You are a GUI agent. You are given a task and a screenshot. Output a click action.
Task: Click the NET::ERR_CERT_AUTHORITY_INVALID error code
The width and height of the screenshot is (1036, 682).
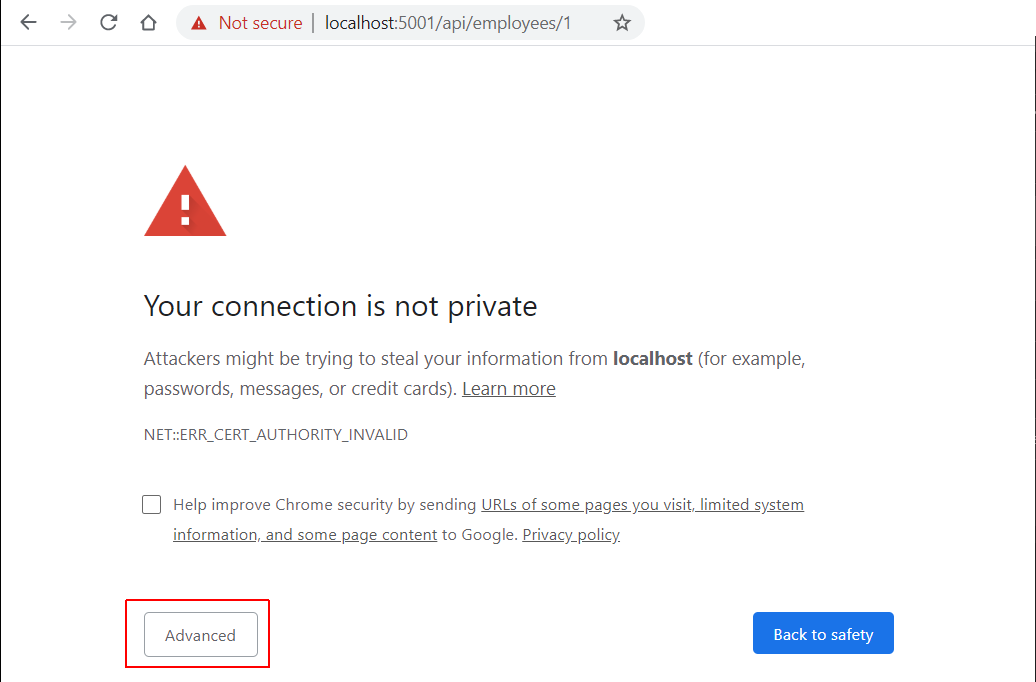276,435
